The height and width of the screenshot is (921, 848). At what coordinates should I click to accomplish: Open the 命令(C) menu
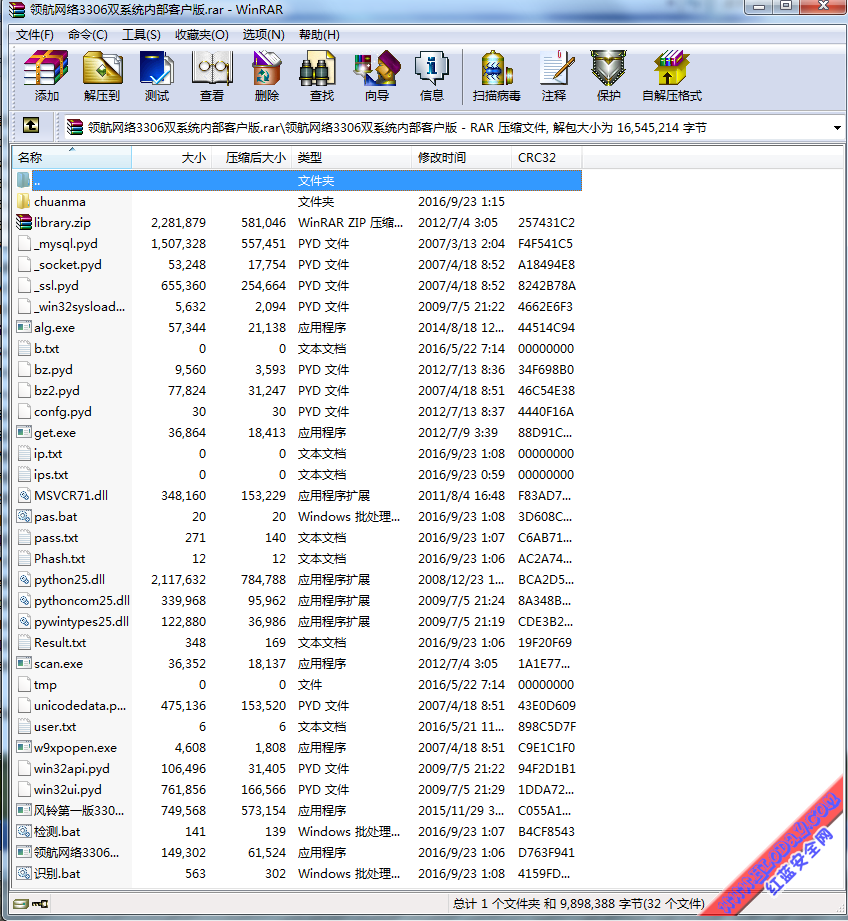tap(88, 35)
